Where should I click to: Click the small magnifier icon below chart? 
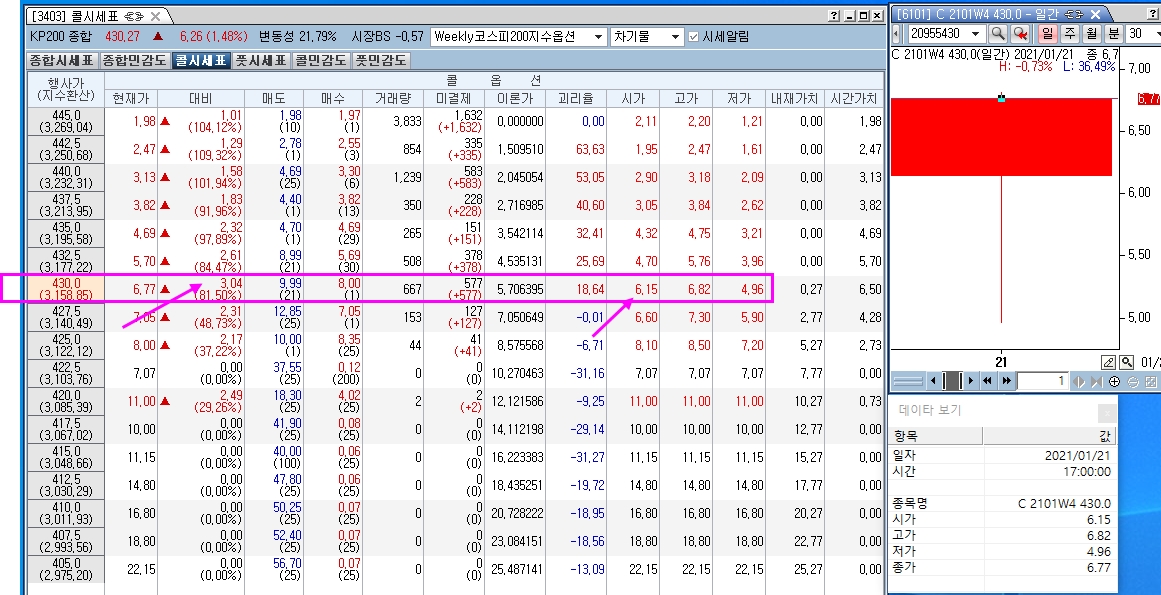point(1126,362)
